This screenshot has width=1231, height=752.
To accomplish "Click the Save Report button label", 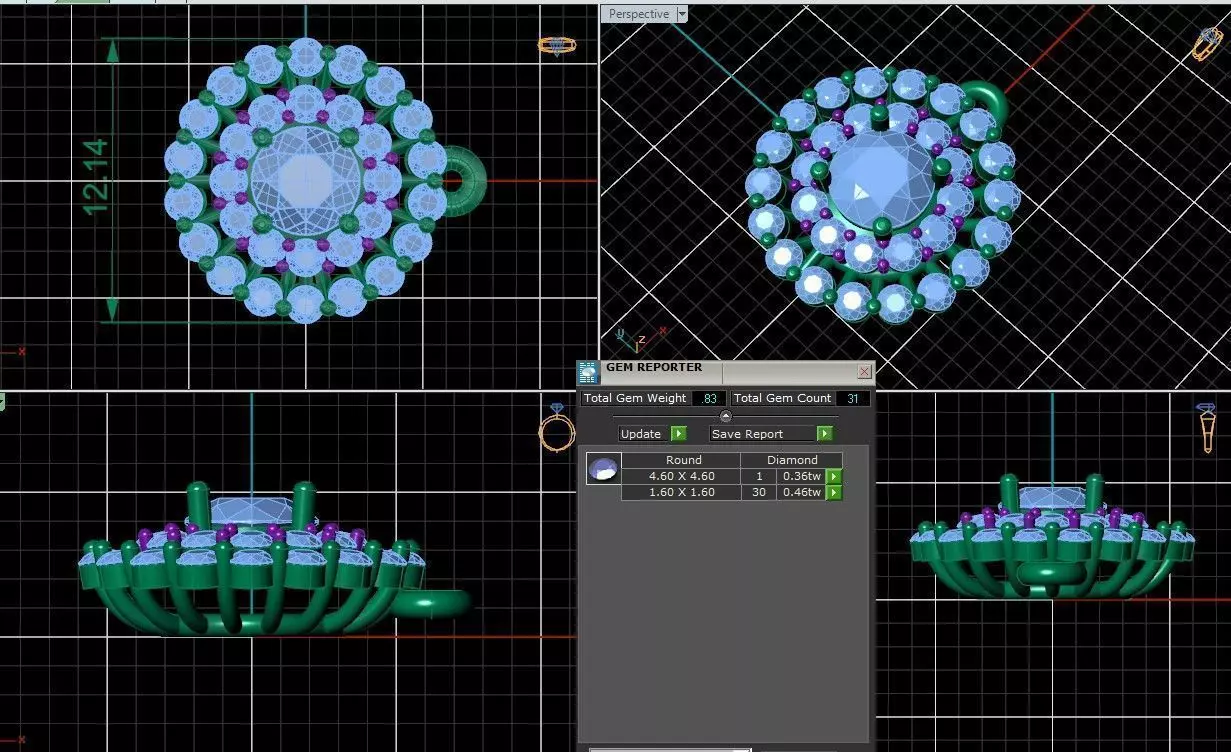I will pos(763,434).
